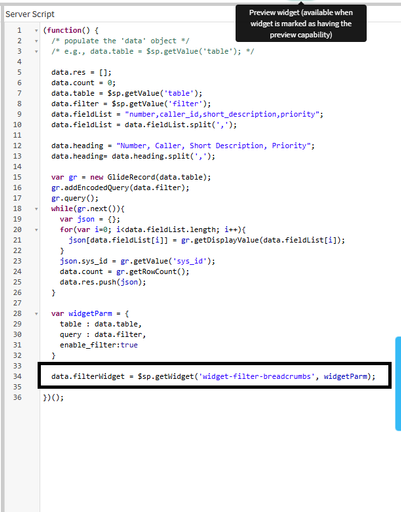The width and height of the screenshot is (401, 512).
Task: Click the closing '})();' on line 36
Action: (53, 397)
